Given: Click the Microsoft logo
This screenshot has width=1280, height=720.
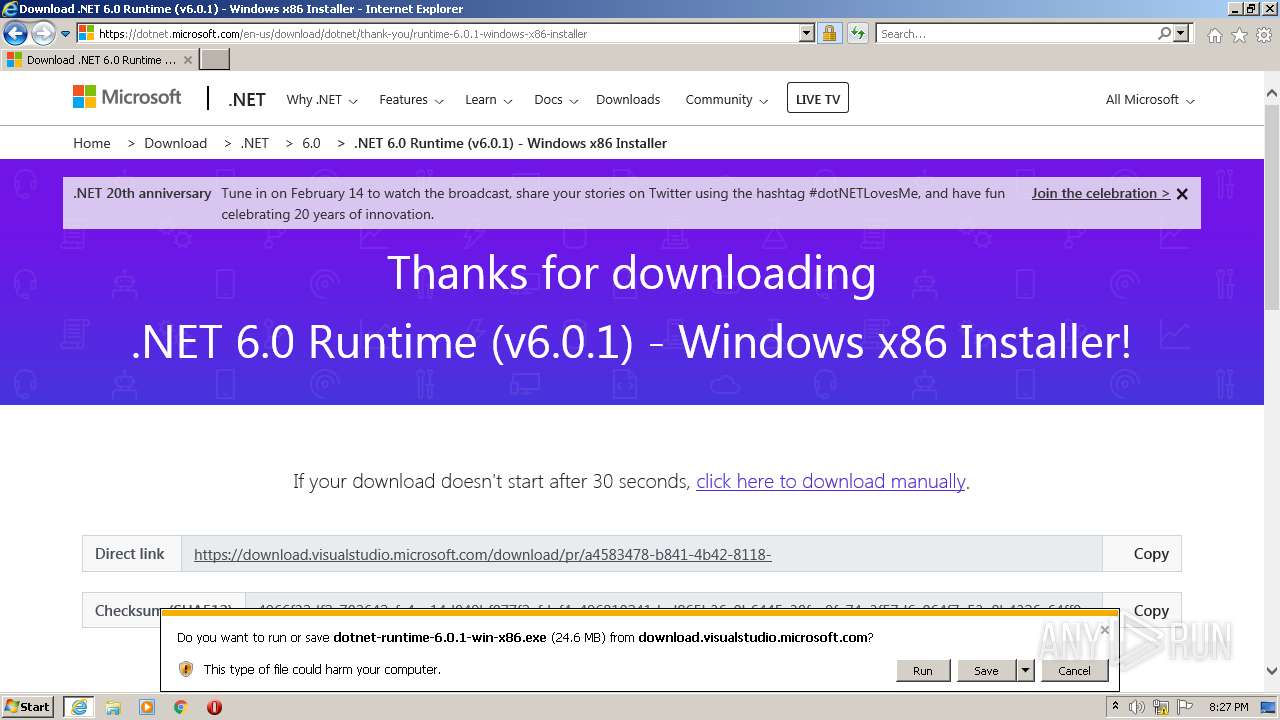Looking at the screenshot, I should pyautogui.click(x=127, y=97).
